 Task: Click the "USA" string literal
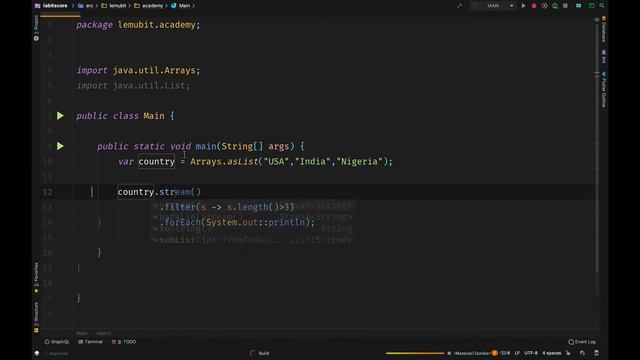point(276,162)
